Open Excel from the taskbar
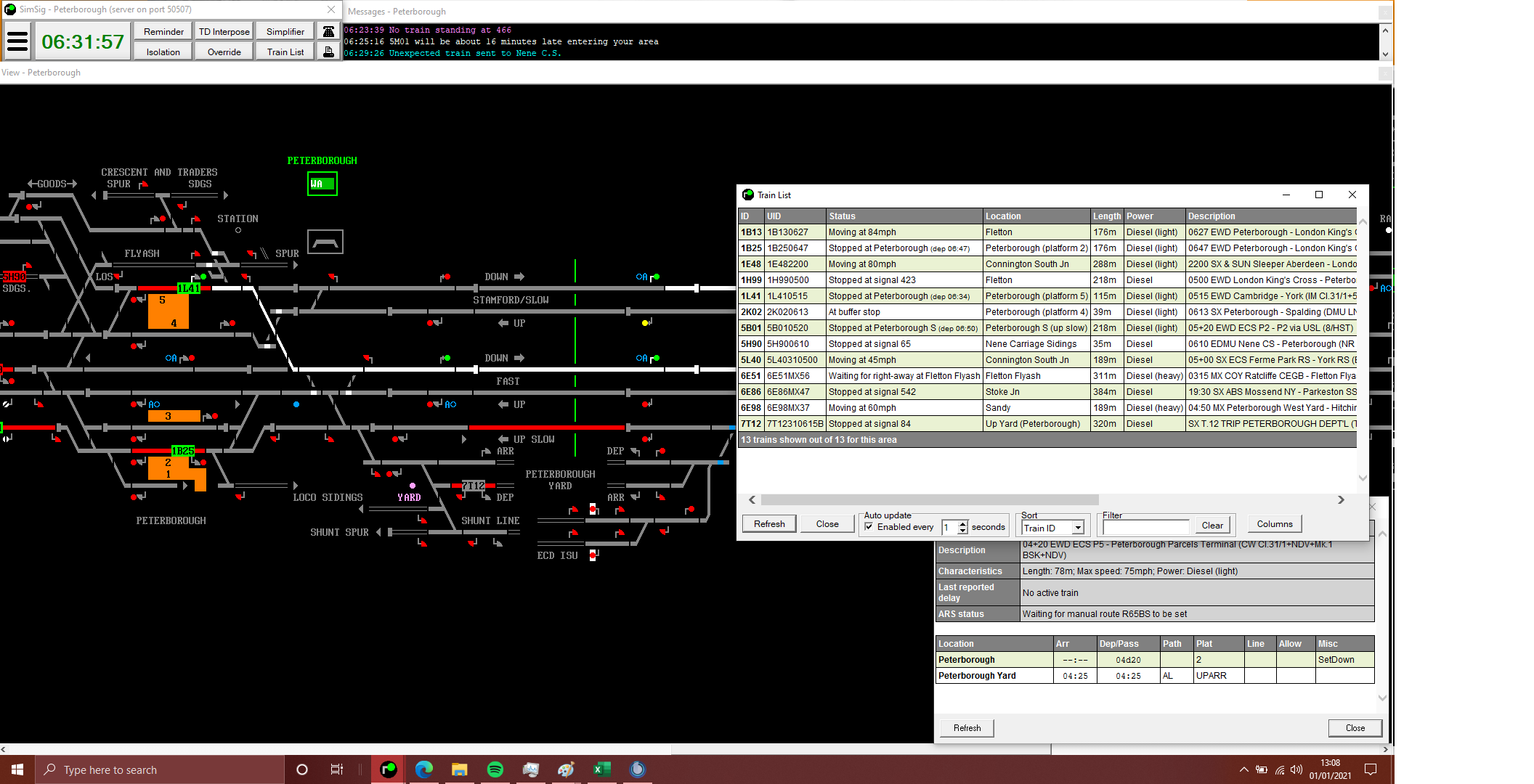Screen dimensions: 1534x784 click(602, 769)
